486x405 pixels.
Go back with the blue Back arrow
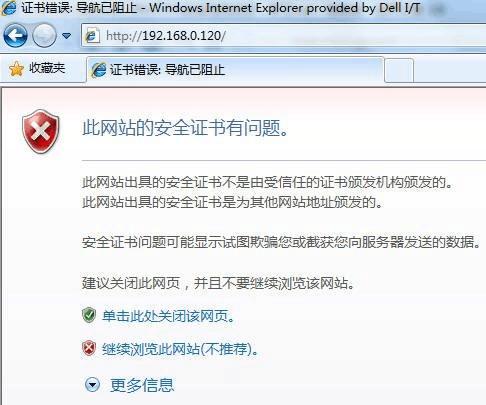point(16,35)
